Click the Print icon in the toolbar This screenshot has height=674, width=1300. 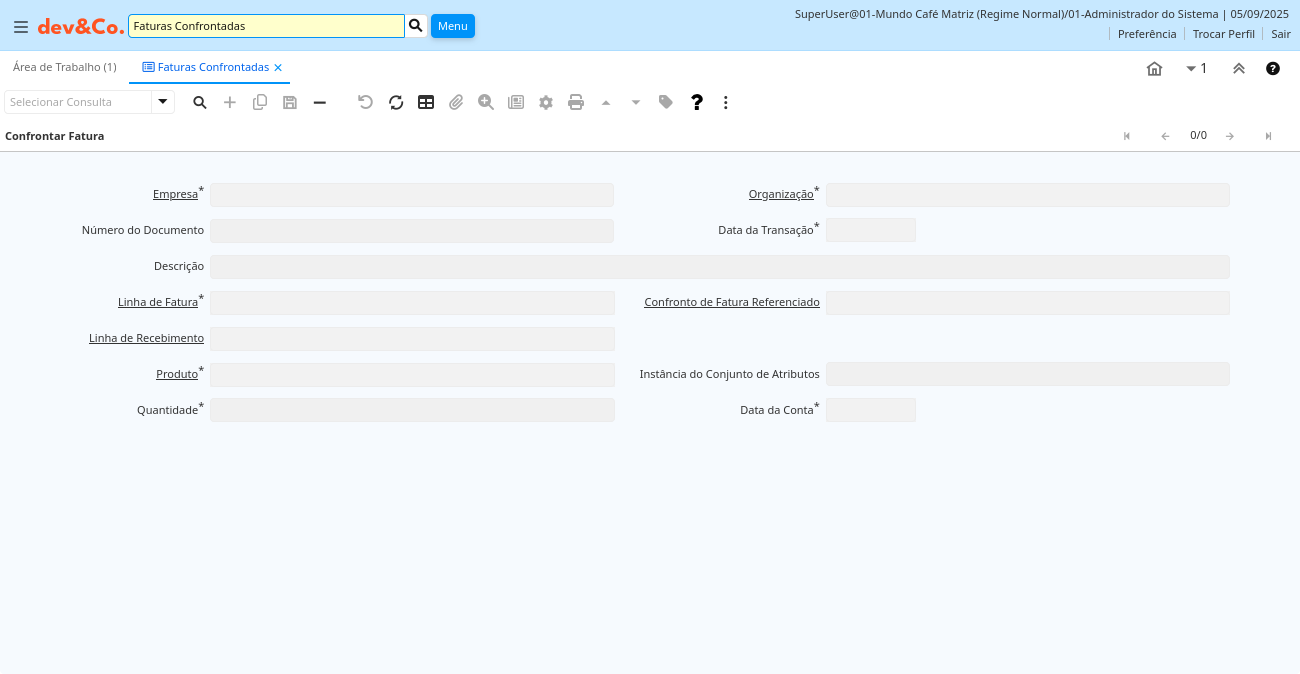[576, 102]
